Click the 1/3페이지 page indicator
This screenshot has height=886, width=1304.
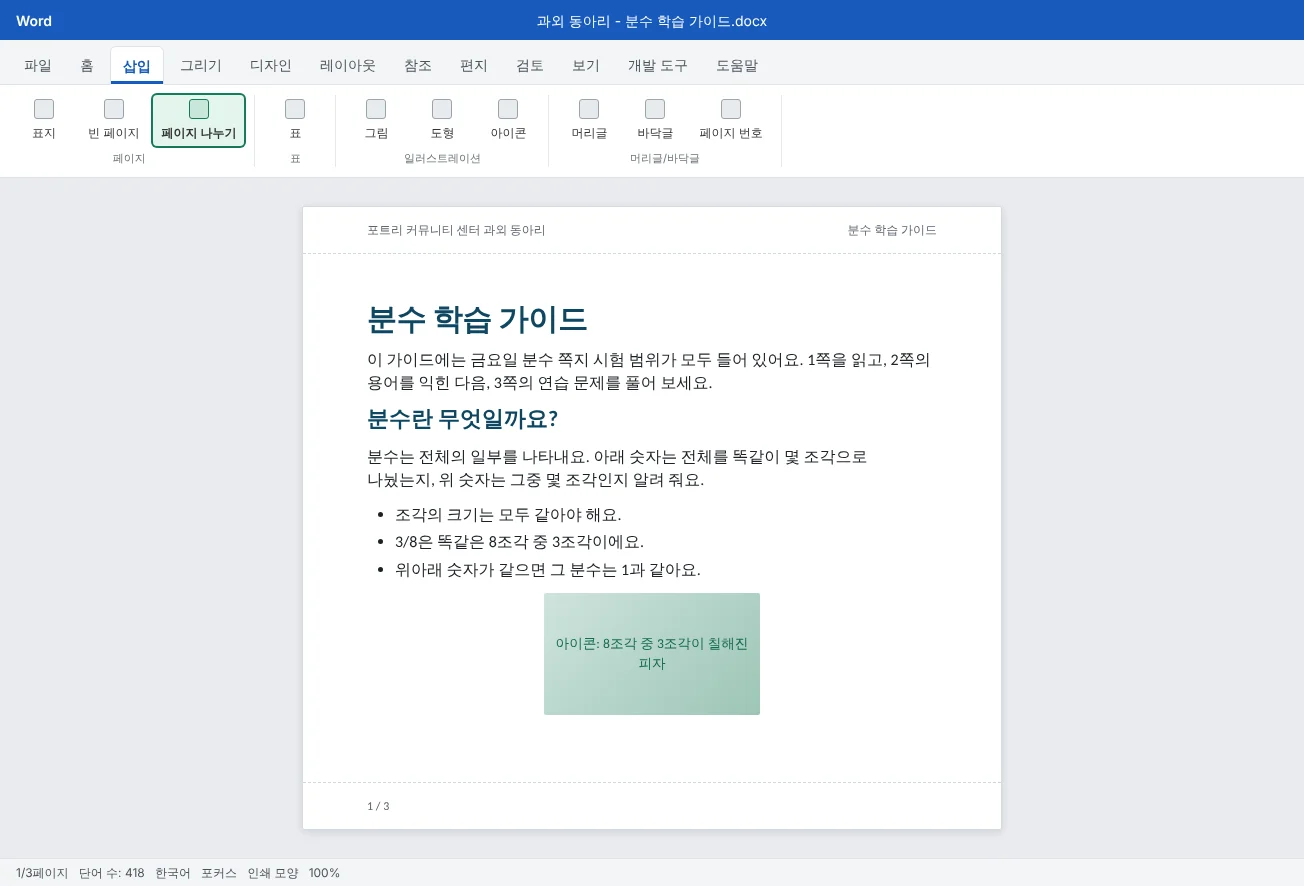[x=42, y=873]
